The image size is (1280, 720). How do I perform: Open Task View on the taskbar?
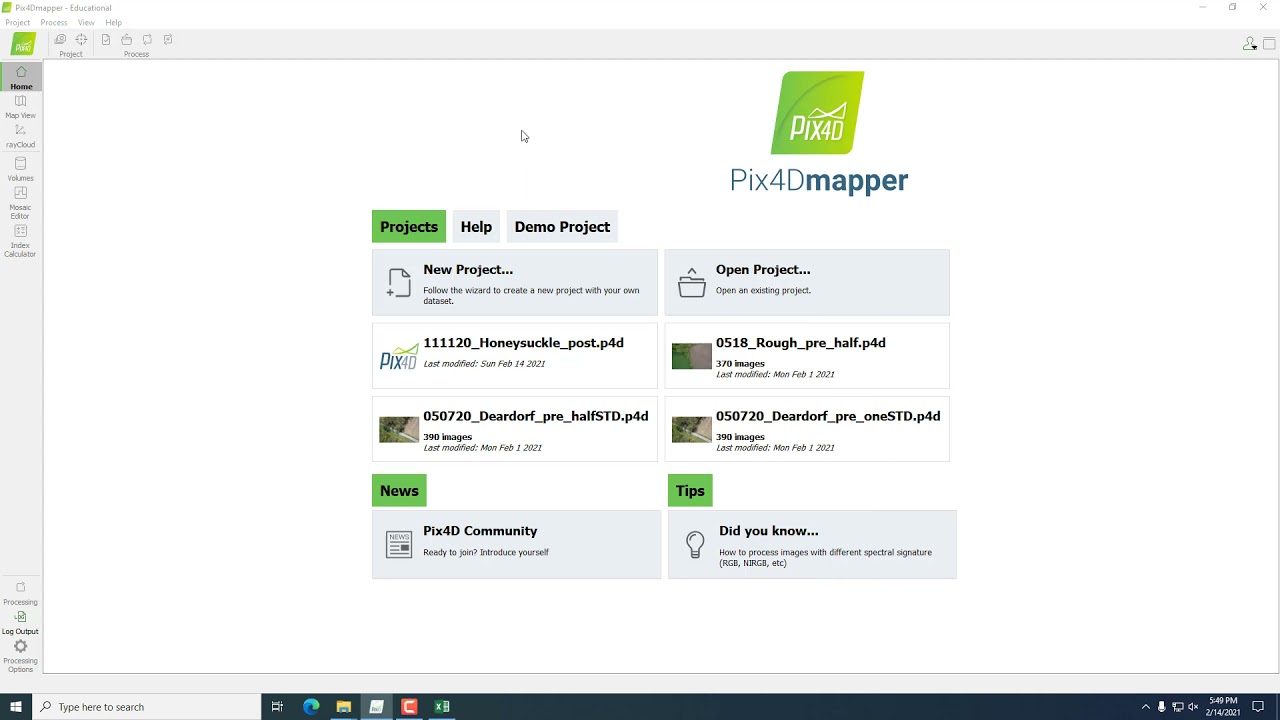[x=277, y=707]
